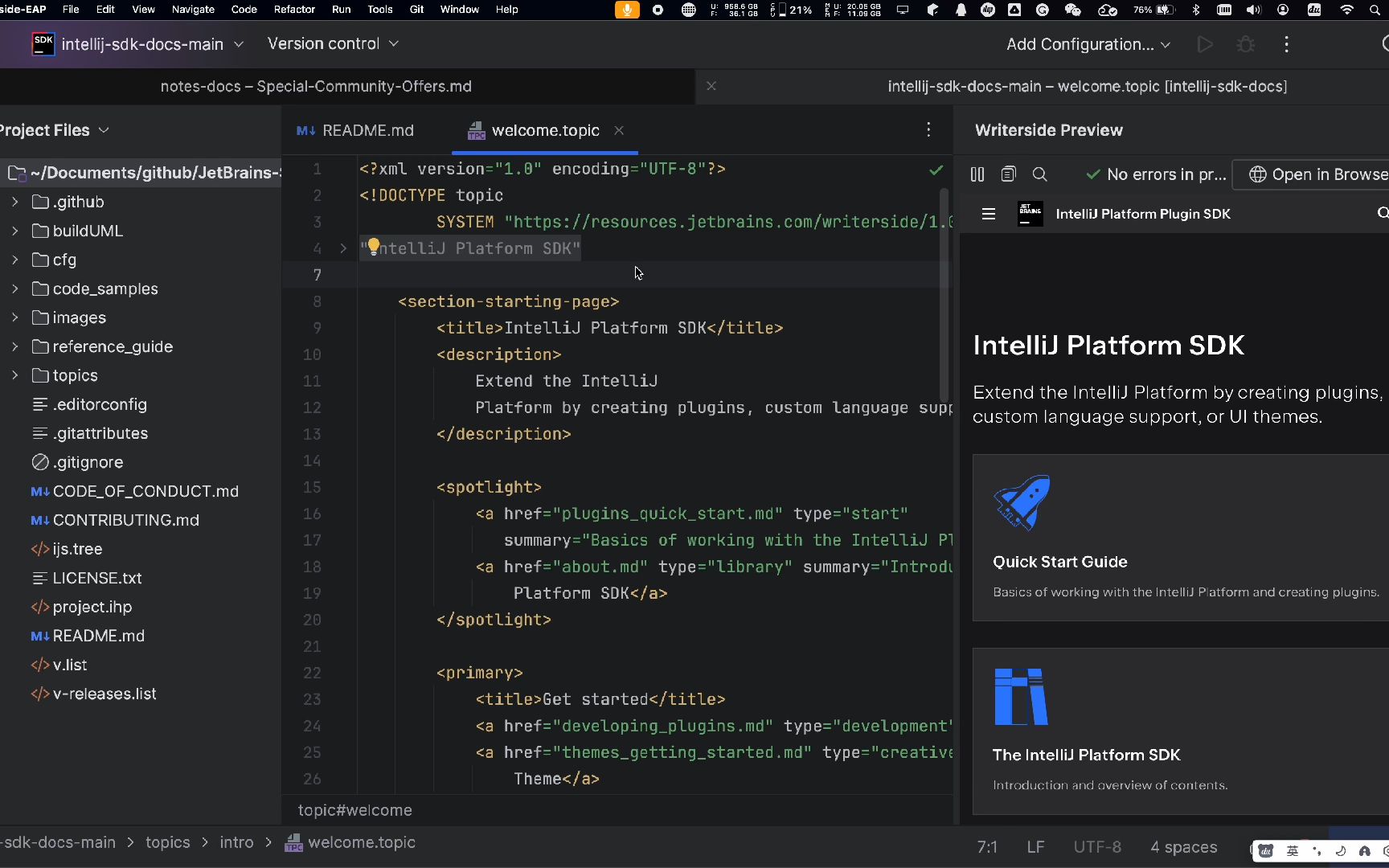Screen dimensions: 1389x868
Task: Open the Project Files view dropdown
Action: click(55, 130)
